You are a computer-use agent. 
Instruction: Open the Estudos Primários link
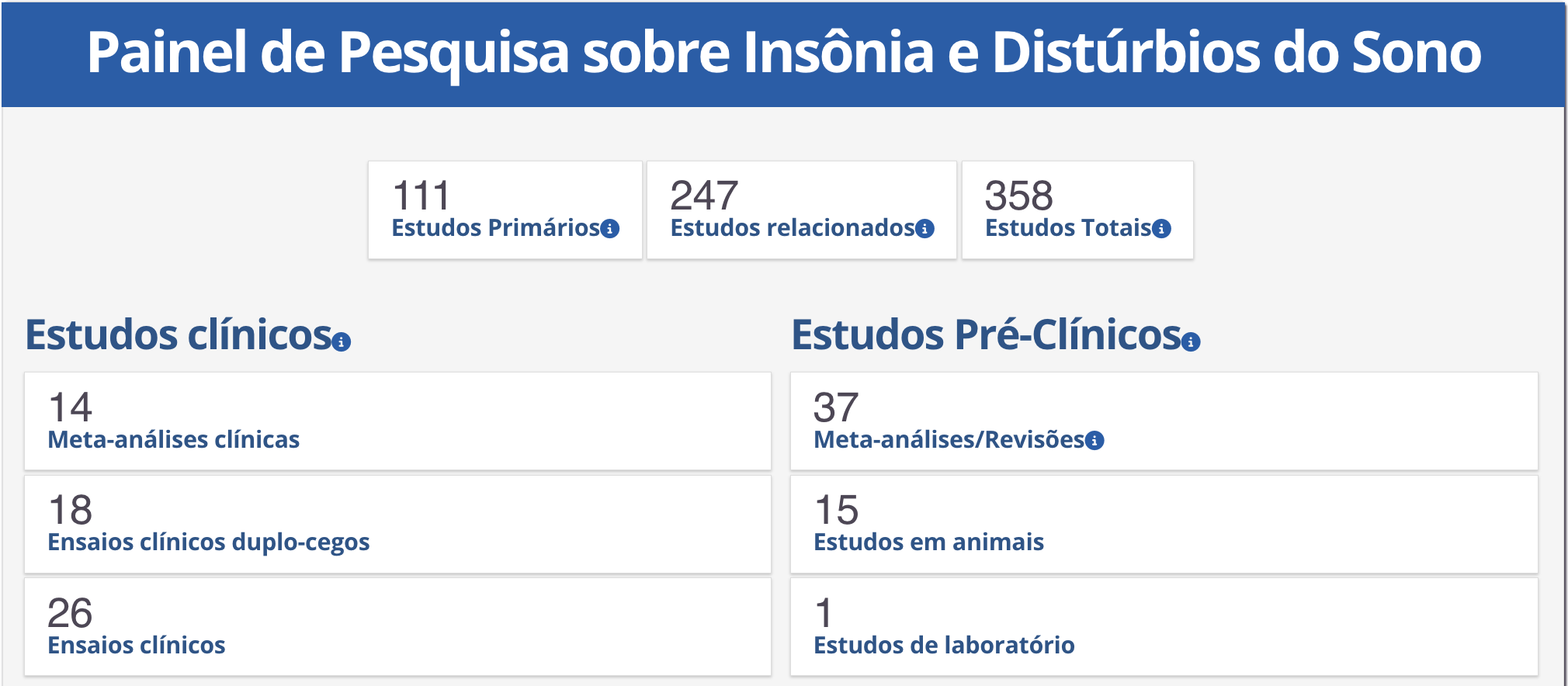tap(495, 228)
